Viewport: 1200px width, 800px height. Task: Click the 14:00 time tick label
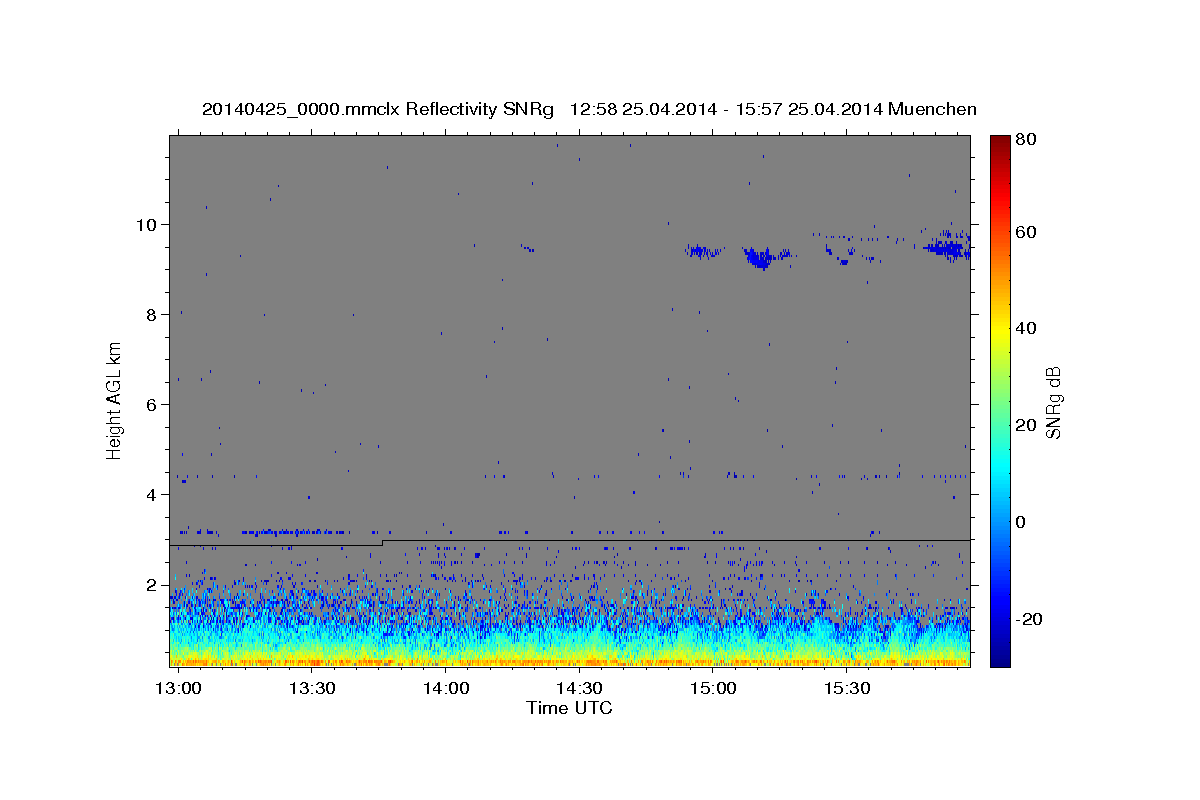(445, 689)
